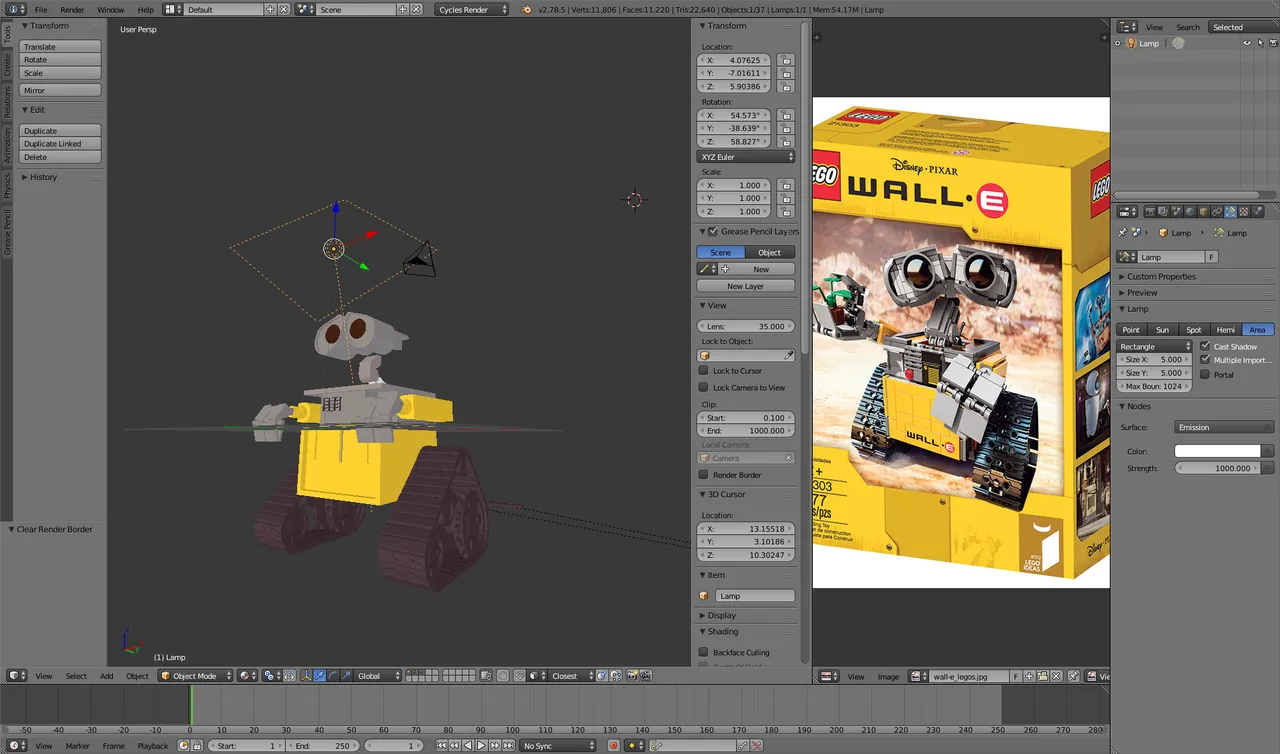Image resolution: width=1280 pixels, height=754 pixels.
Task: Enable Lock to Cursor checkbox
Action: tap(703, 371)
